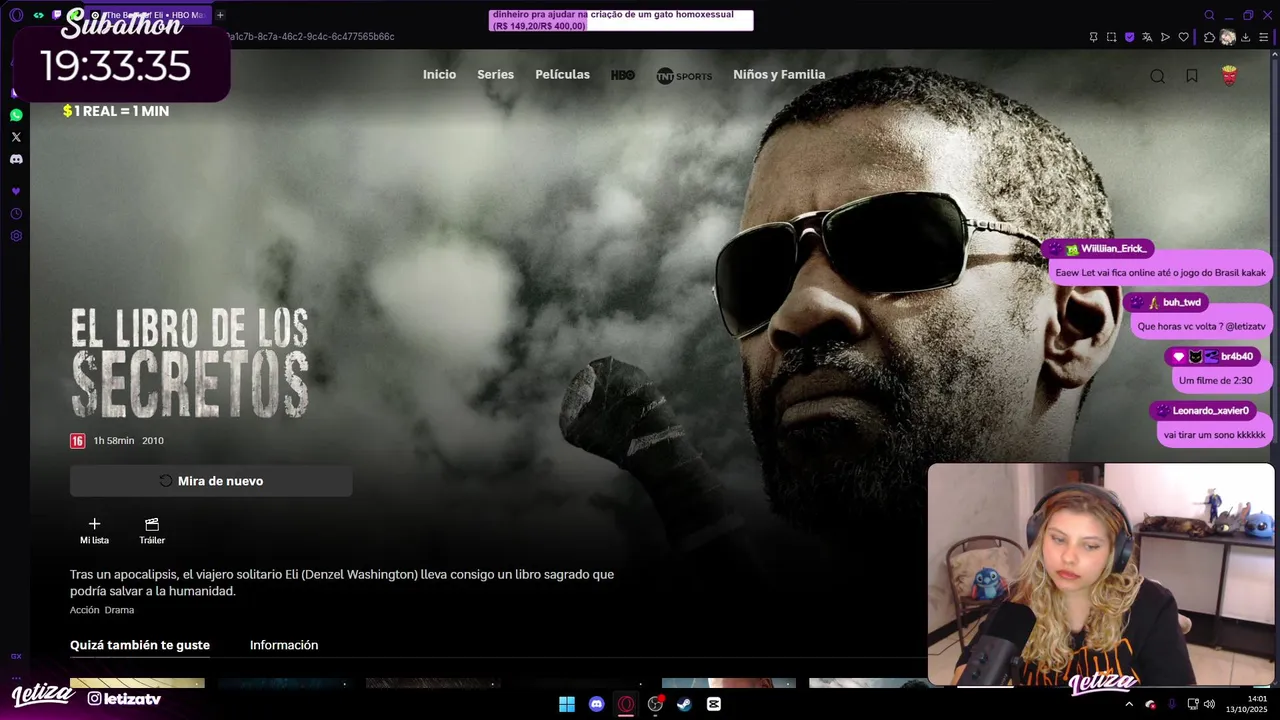Click the taskbar volume speaker icon

(1209, 704)
